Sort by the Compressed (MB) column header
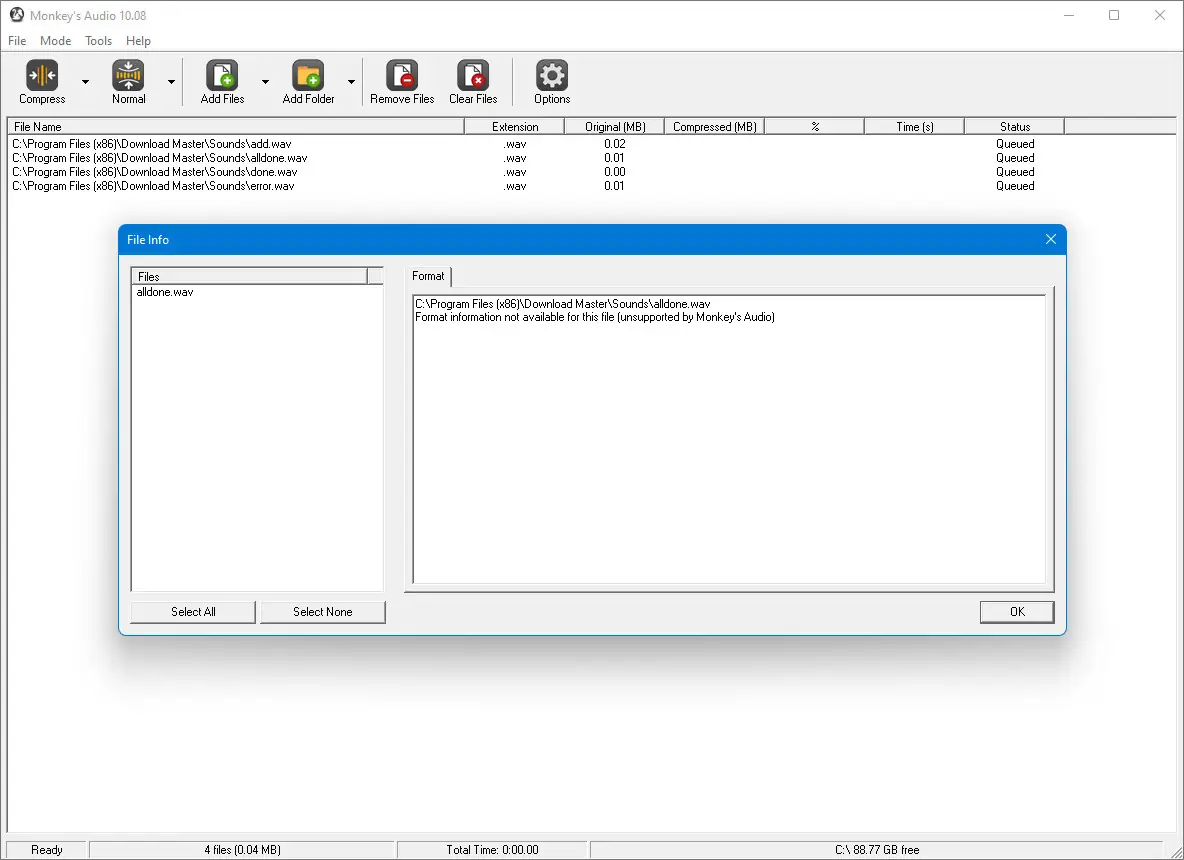Image resolution: width=1184 pixels, height=860 pixels. tap(714, 127)
